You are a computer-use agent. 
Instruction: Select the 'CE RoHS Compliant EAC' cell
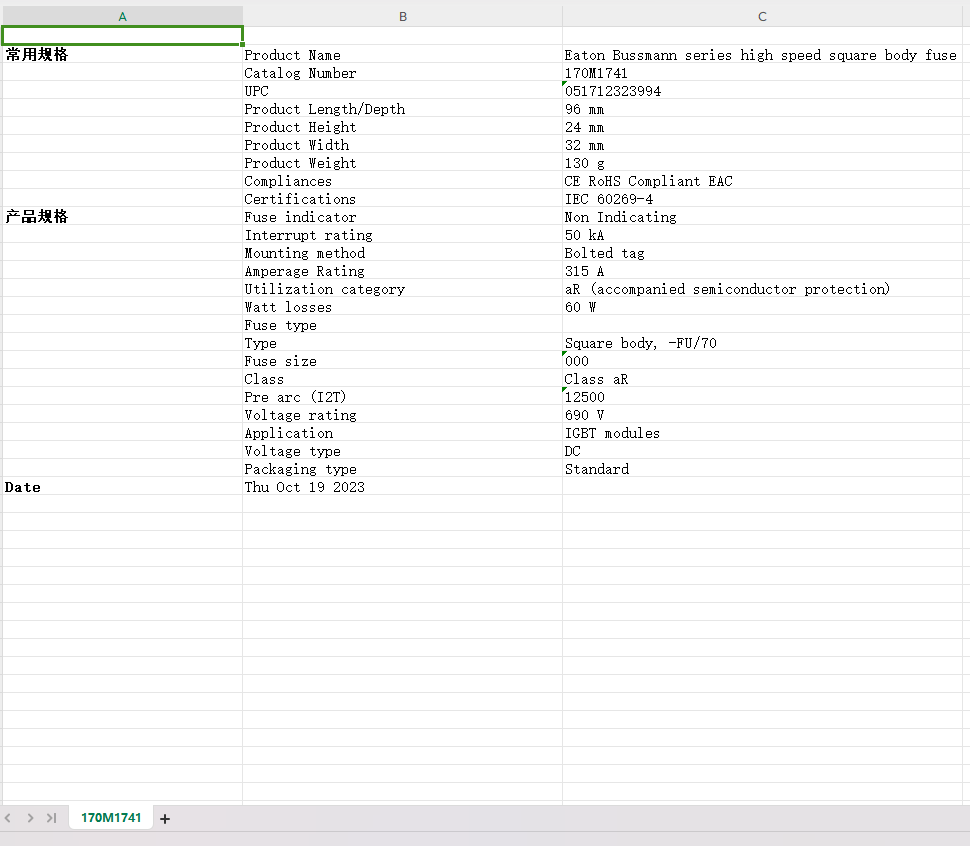pyautogui.click(x=762, y=181)
